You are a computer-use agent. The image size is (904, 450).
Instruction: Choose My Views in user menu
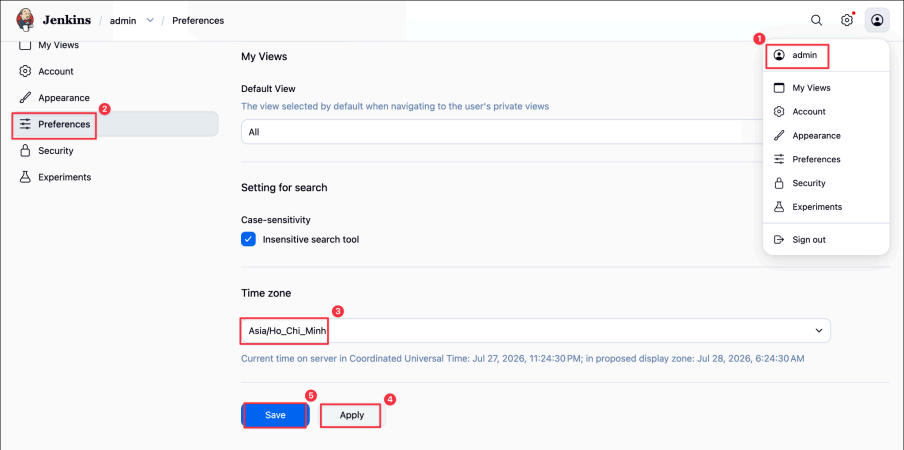click(826, 88)
